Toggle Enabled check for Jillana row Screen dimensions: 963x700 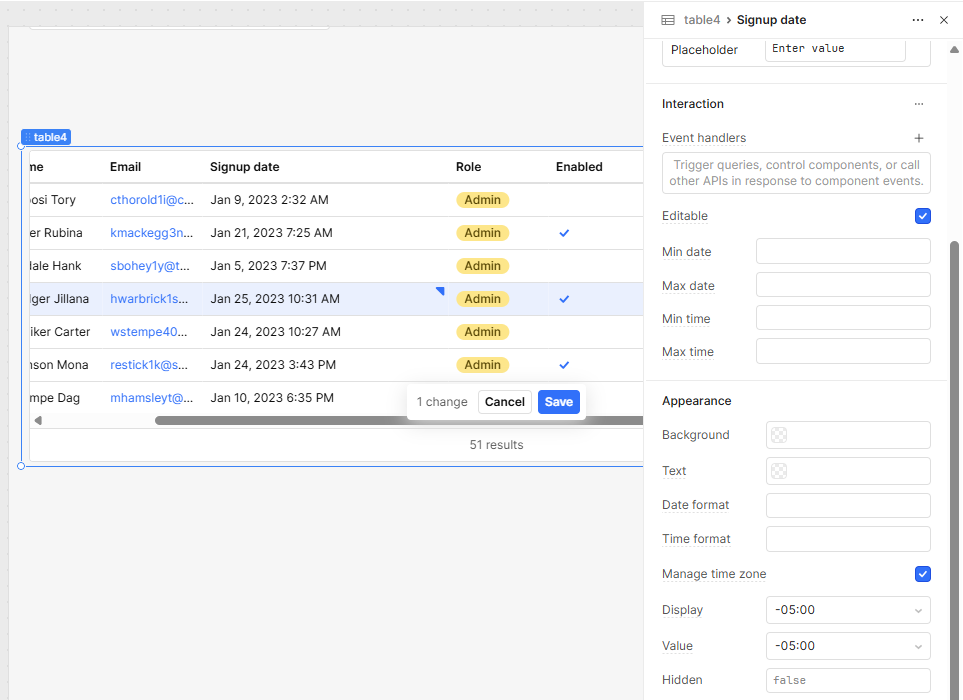tap(564, 299)
